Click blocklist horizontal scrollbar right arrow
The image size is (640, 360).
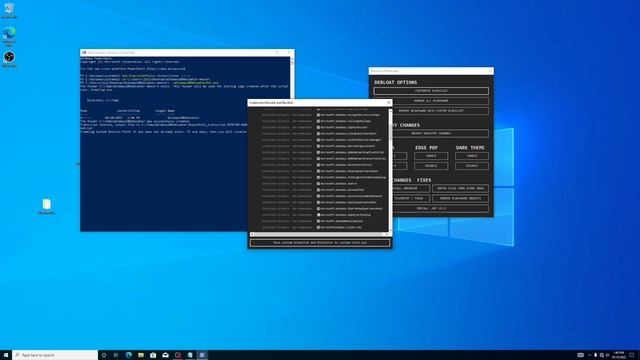tap(387, 234)
